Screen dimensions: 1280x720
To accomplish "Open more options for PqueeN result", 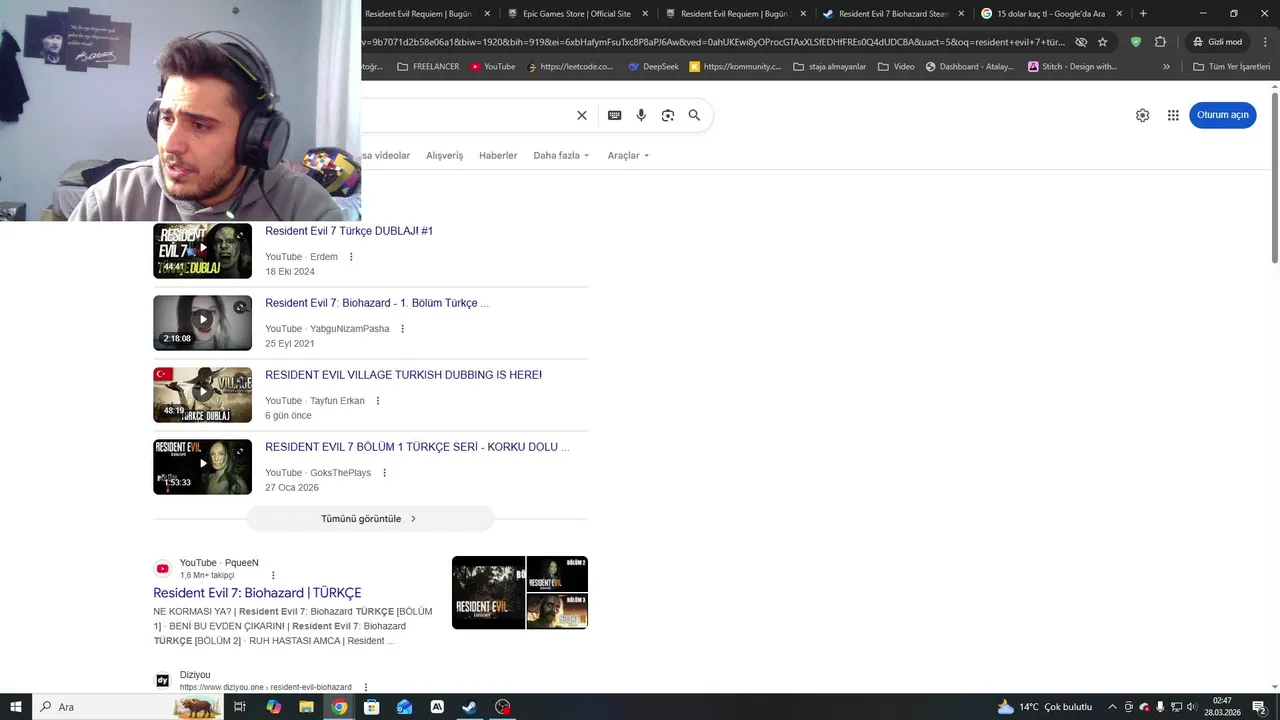I will tap(273, 576).
